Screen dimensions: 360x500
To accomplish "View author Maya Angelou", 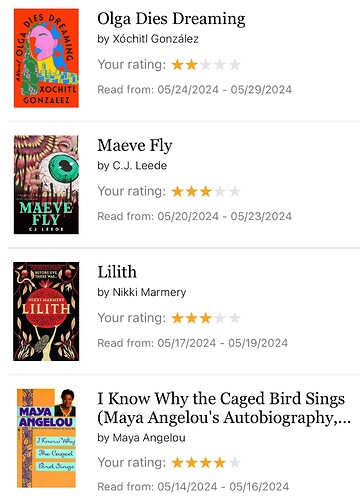I will (149, 438).
